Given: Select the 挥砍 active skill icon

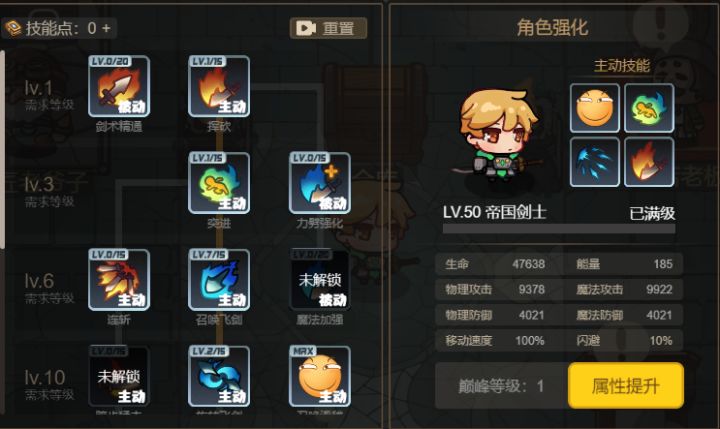Looking at the screenshot, I should [219, 86].
